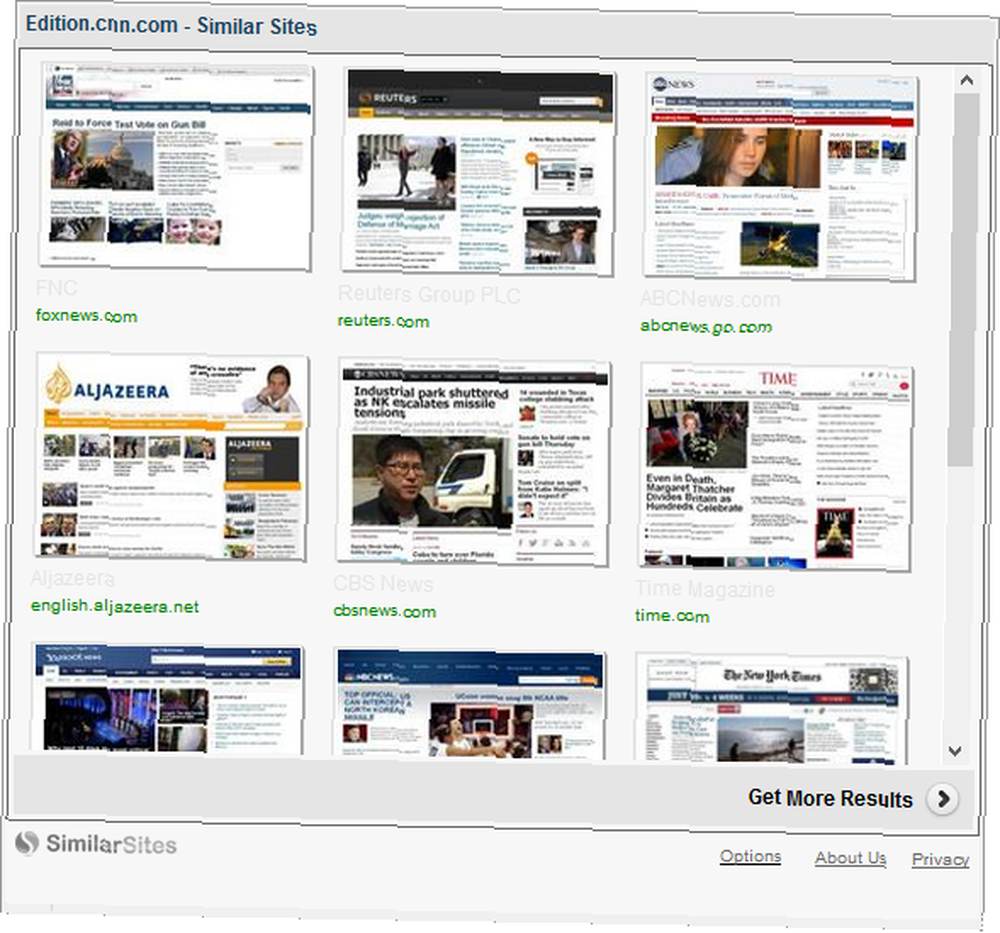Visit the english.aljazeera.net link
The image size is (1000, 933).
point(115,606)
